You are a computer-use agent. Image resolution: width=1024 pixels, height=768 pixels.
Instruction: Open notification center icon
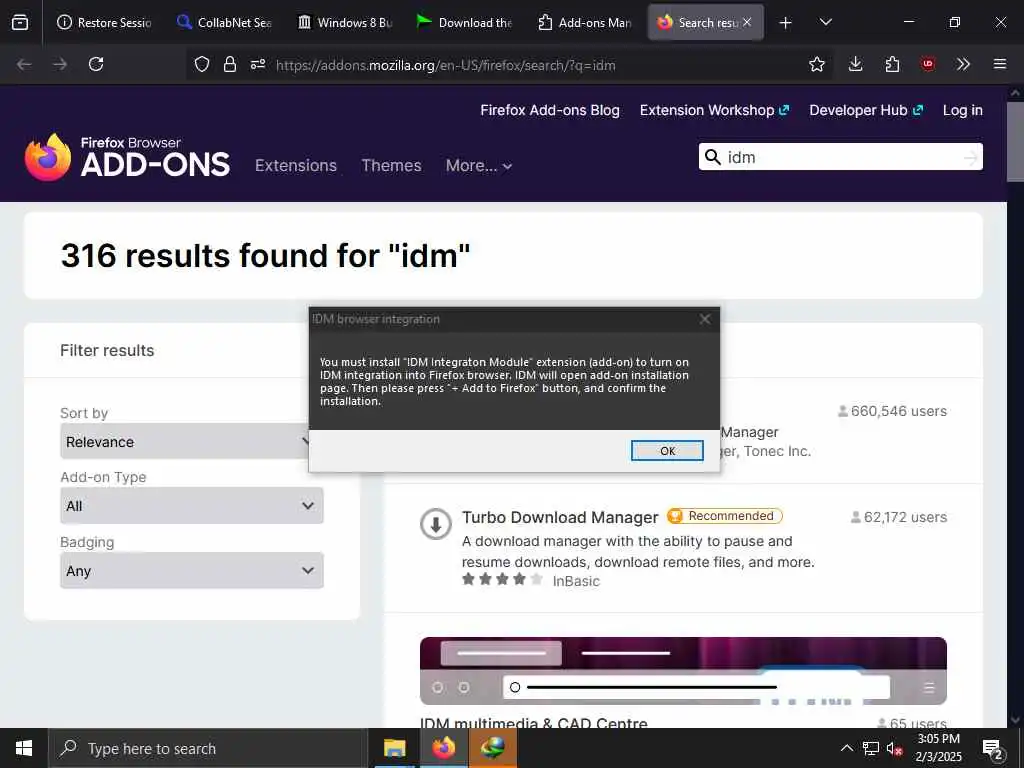[x=993, y=750]
